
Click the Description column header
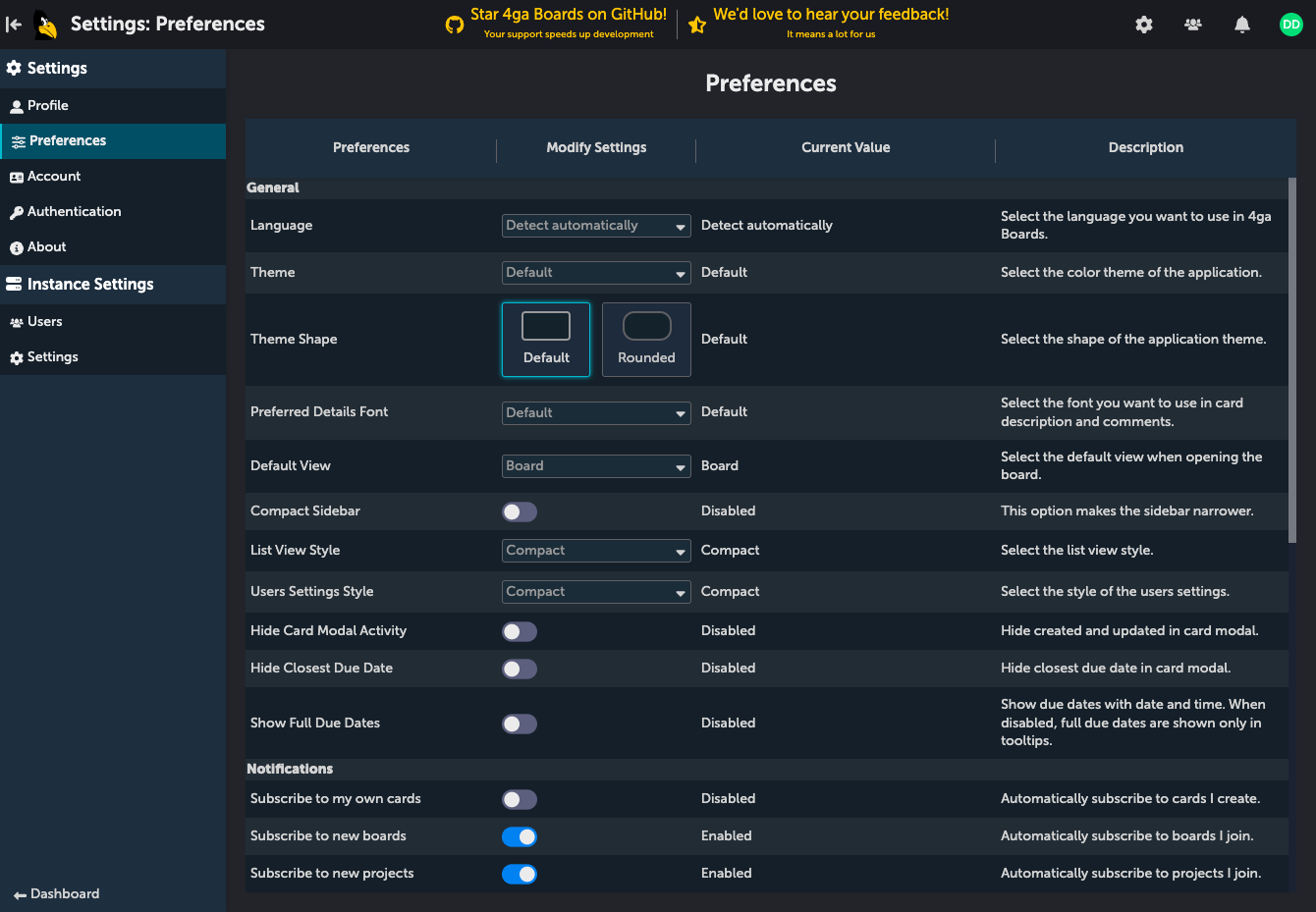1146,148
